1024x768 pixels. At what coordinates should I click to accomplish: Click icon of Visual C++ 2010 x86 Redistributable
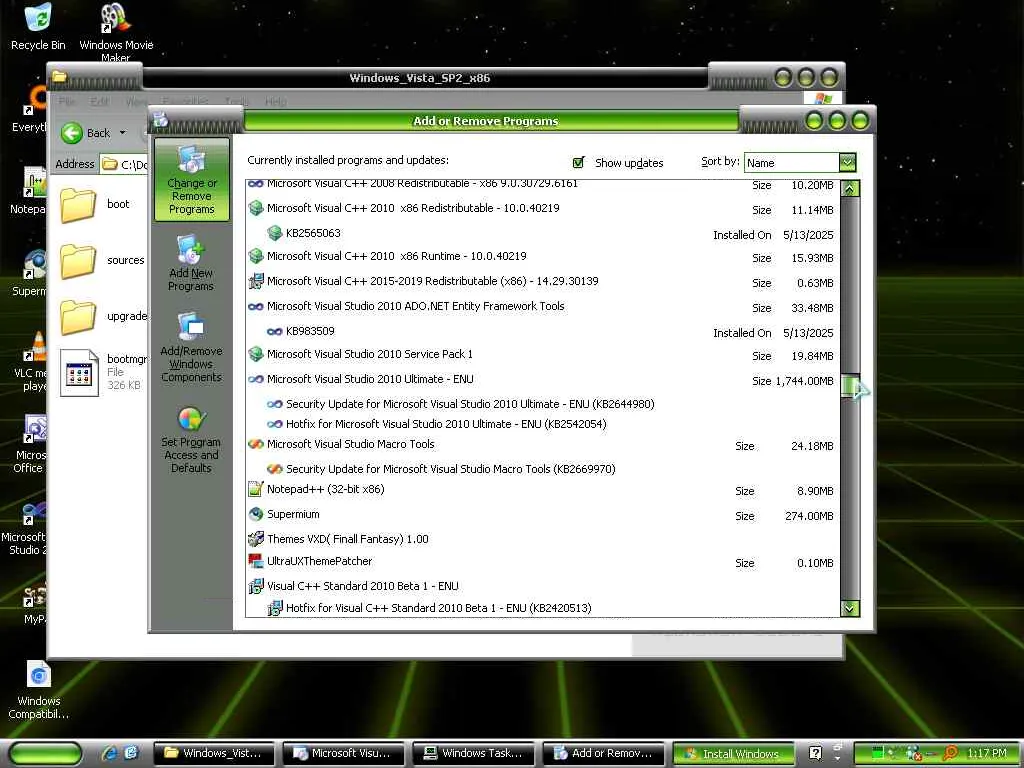pyautogui.click(x=256, y=208)
